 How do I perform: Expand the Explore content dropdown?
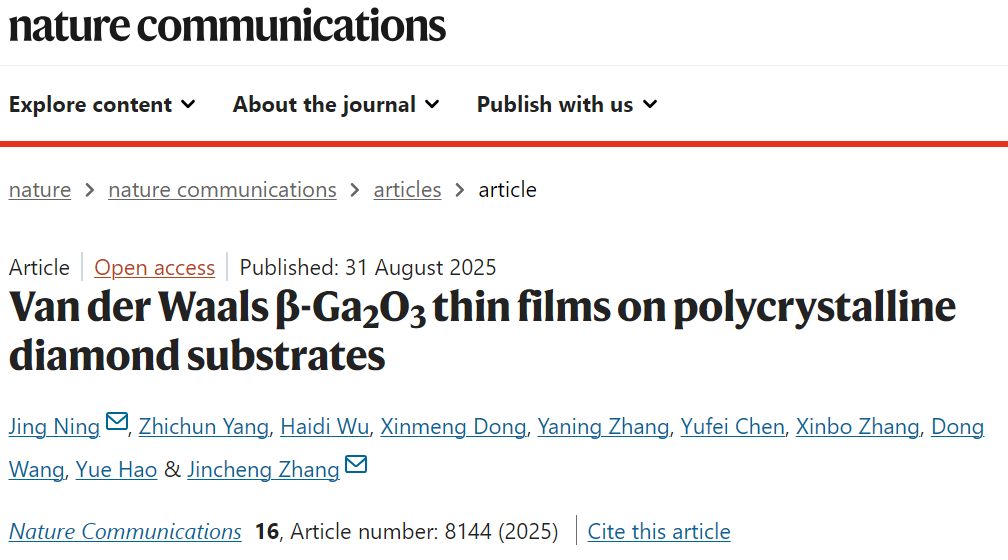[102, 104]
